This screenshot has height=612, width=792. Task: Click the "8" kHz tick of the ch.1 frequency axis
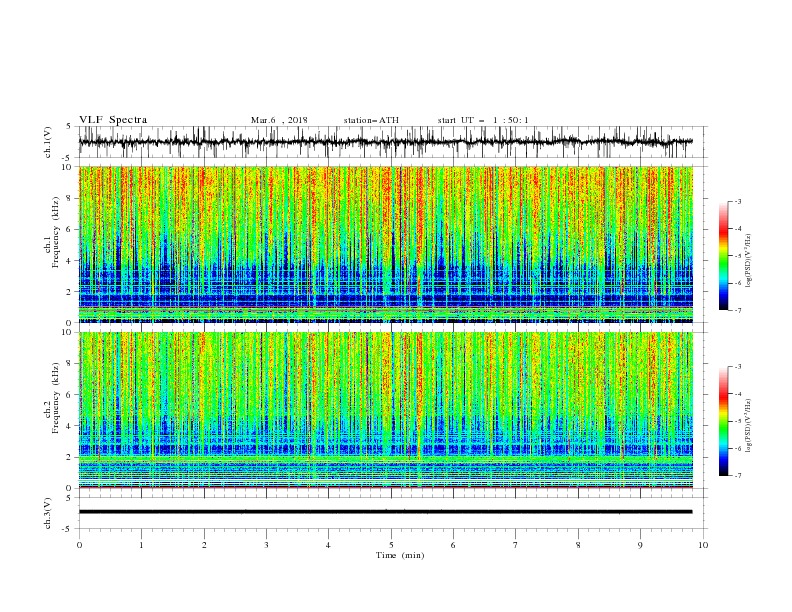[71, 198]
